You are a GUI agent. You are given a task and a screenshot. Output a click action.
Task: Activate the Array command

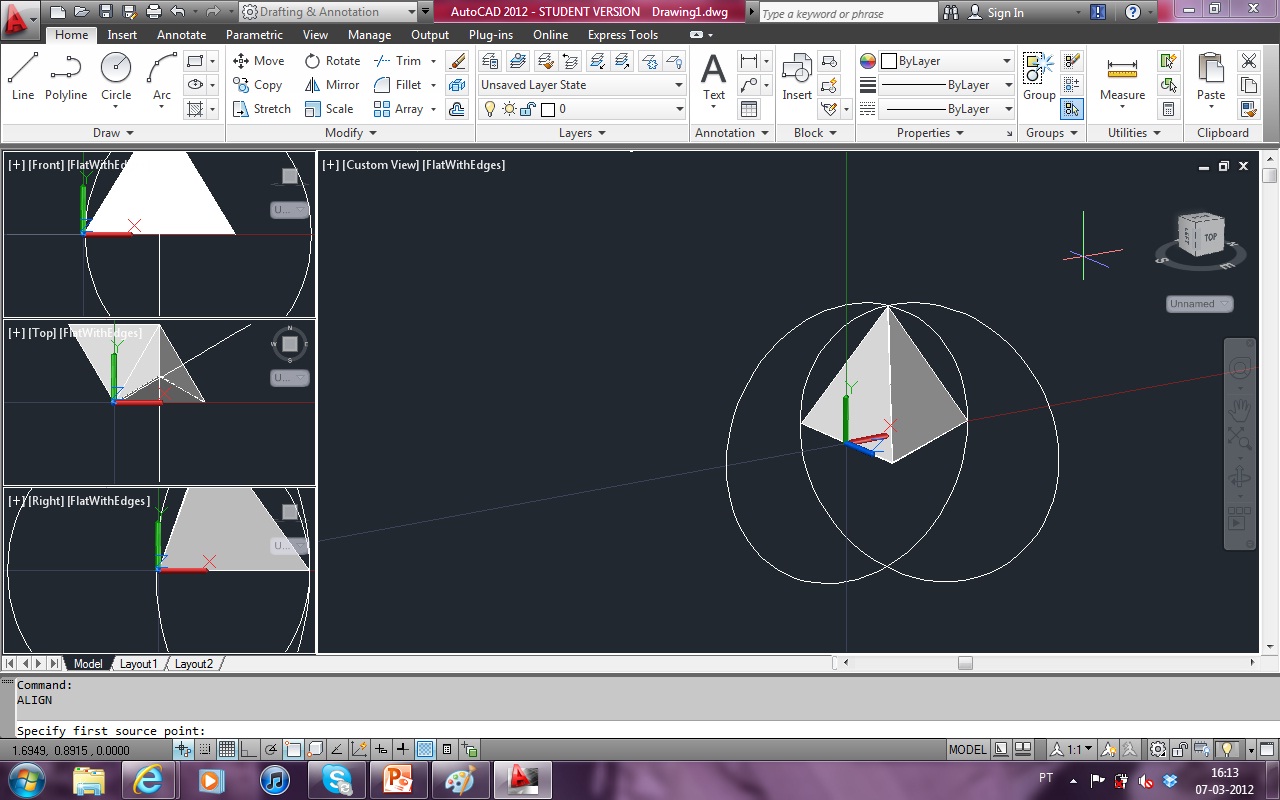398,109
